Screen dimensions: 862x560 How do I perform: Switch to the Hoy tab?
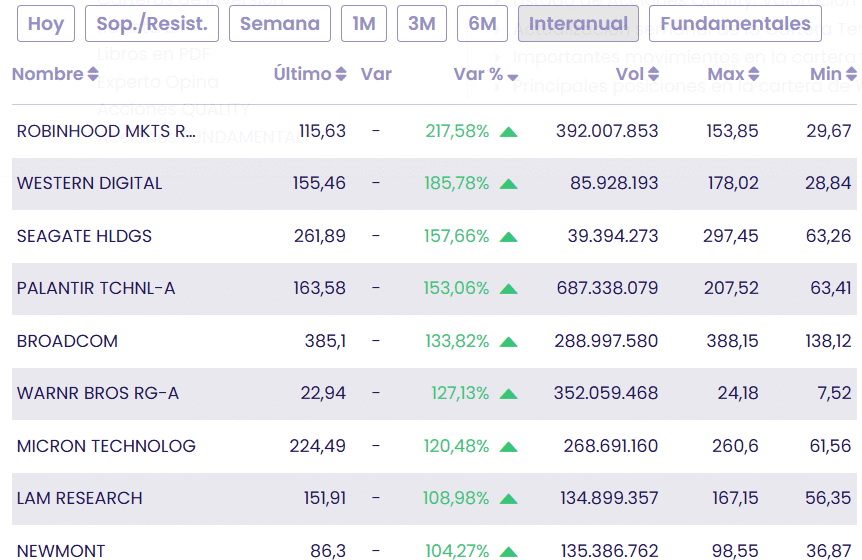[x=45, y=24]
